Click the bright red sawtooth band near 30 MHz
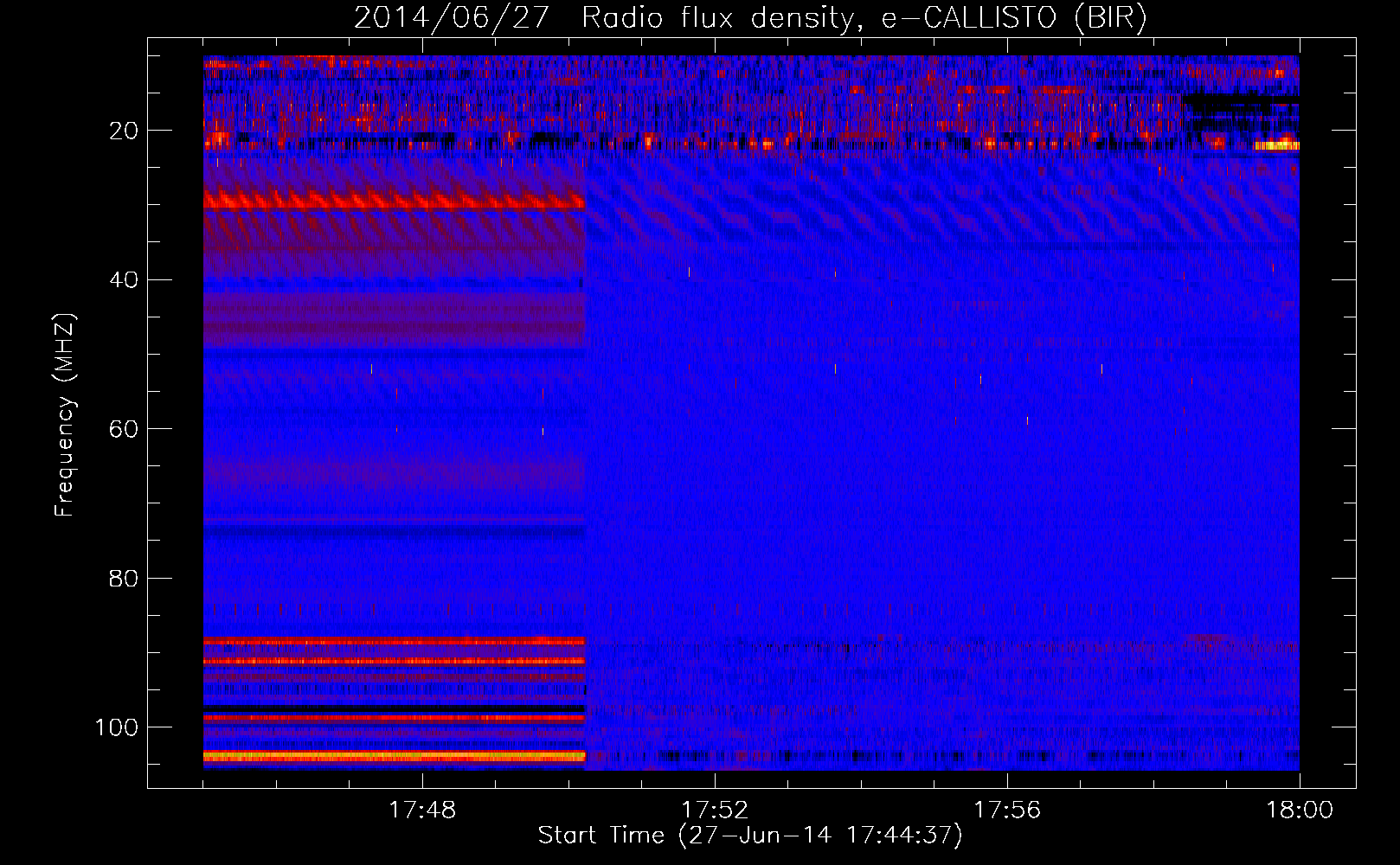This screenshot has width=1400, height=865. tap(395, 201)
